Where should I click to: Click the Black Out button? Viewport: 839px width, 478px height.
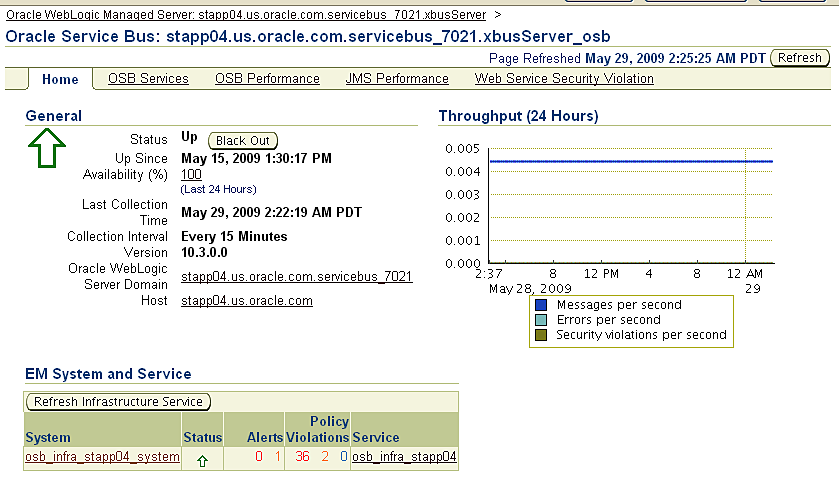[x=243, y=141]
